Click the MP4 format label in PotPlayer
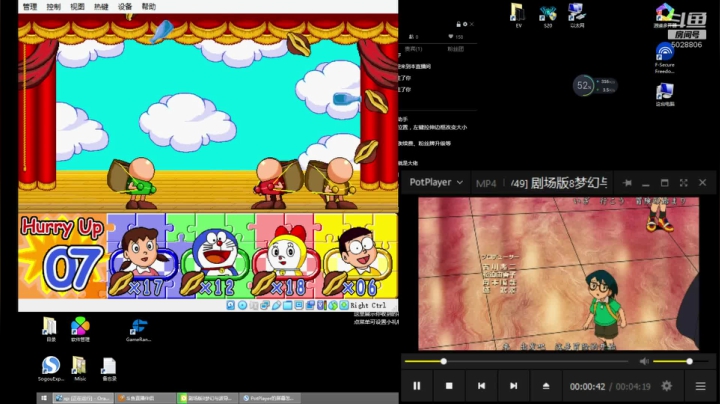720x404 pixels. coord(486,184)
